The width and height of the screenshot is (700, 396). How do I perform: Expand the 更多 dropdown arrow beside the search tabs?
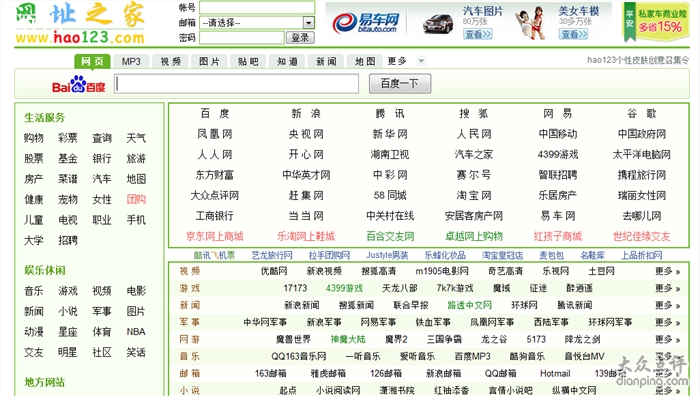[x=421, y=61]
